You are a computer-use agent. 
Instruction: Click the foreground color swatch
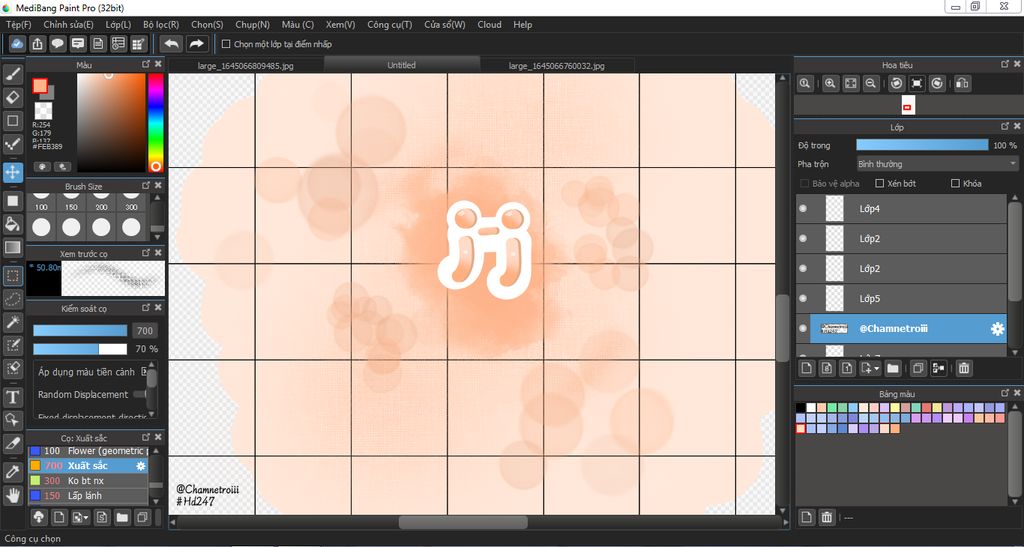click(40, 86)
